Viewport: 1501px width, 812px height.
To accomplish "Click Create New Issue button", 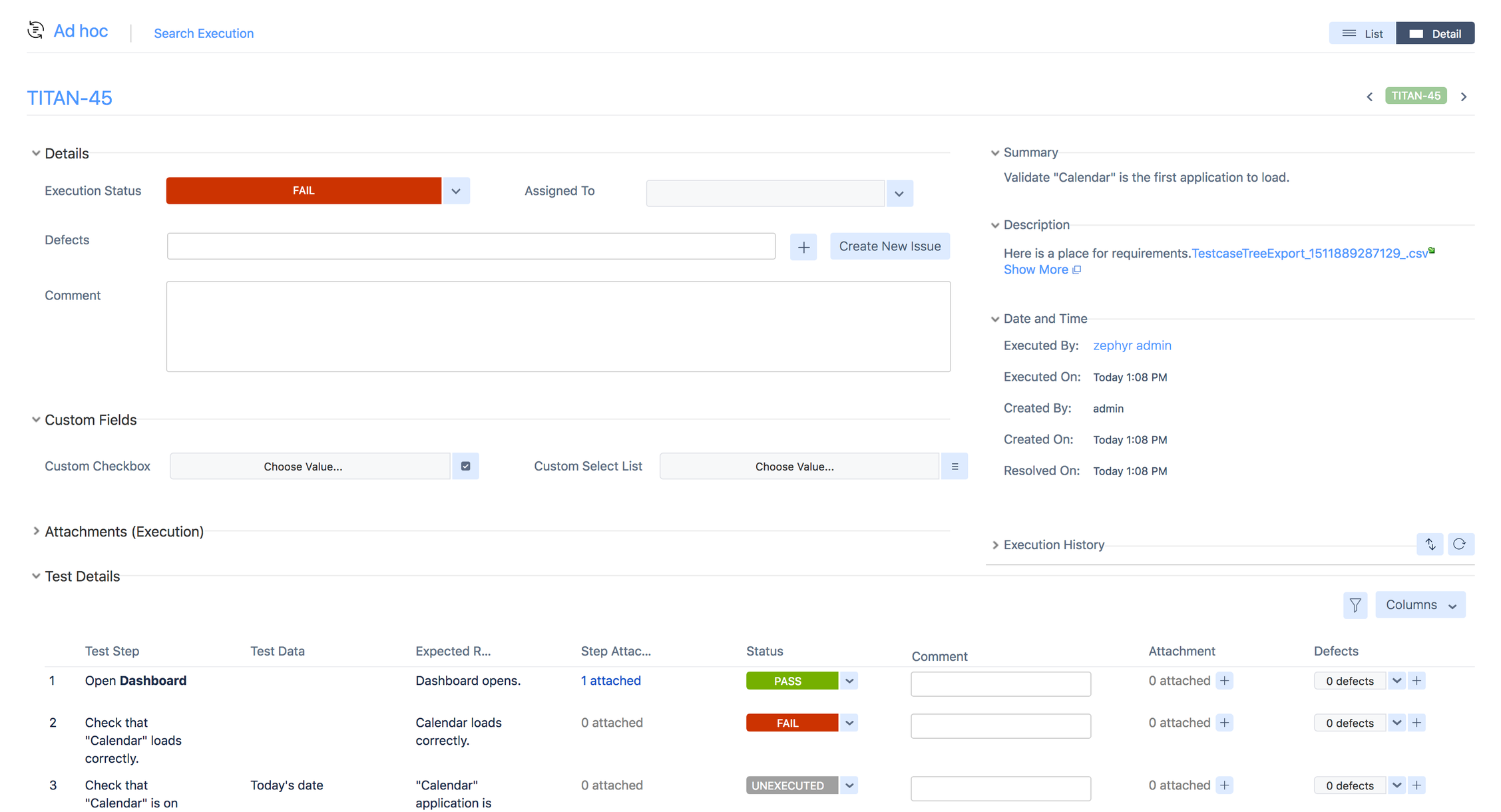I will point(889,246).
